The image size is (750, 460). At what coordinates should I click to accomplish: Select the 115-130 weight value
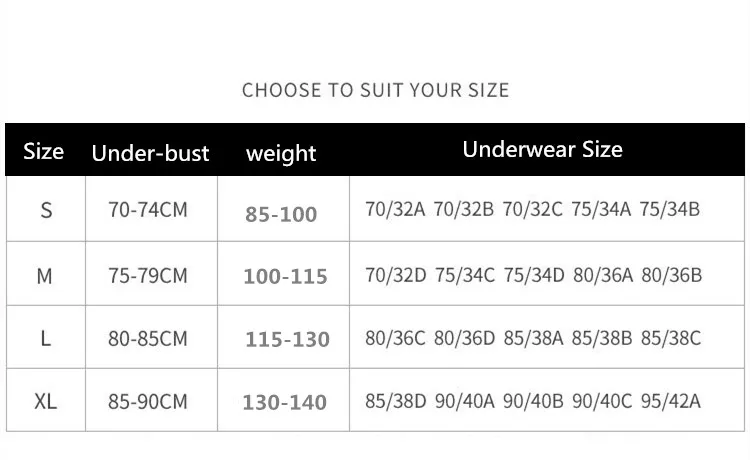(287, 340)
